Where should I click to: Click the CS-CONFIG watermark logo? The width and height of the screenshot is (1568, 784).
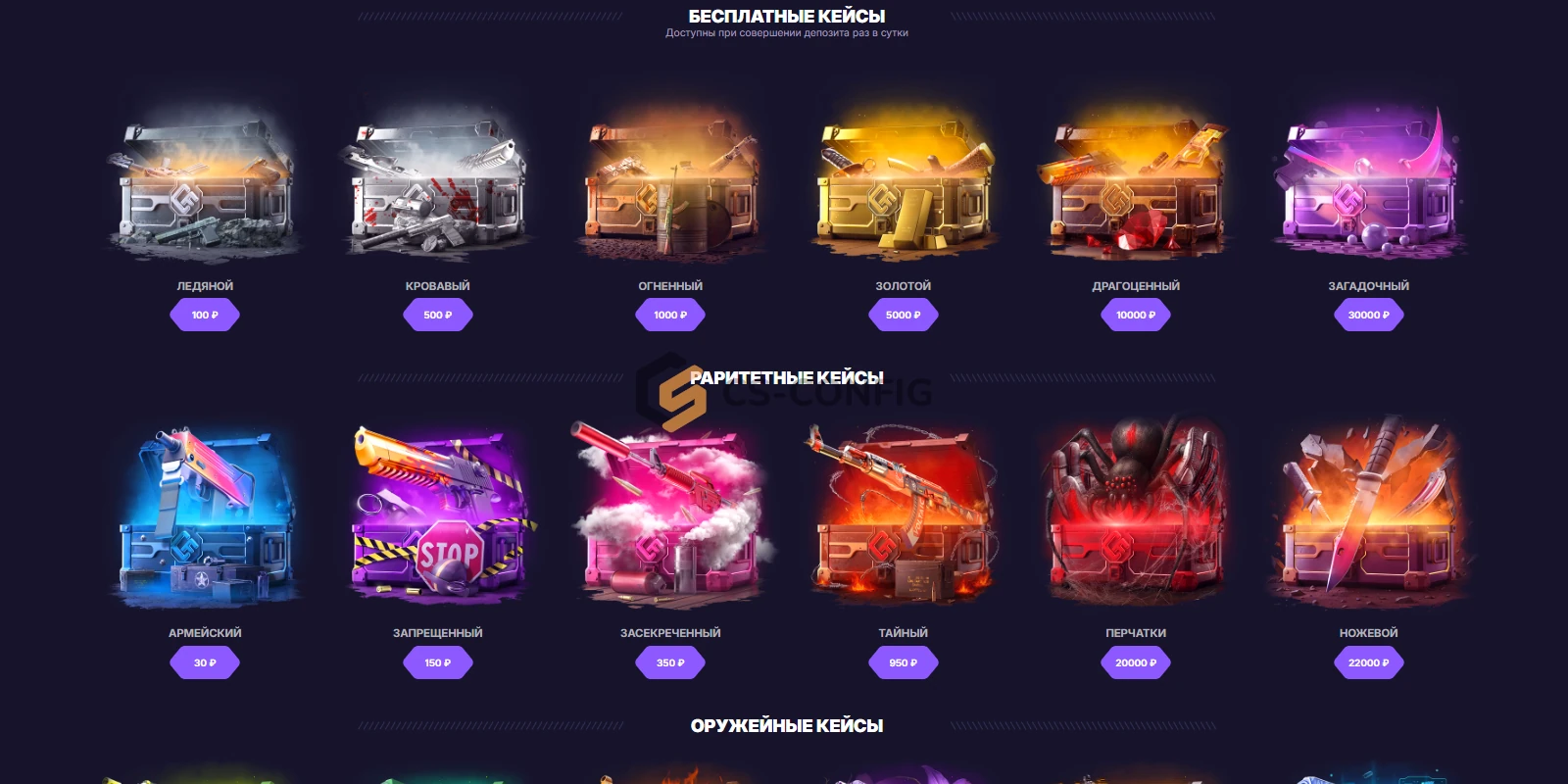pyautogui.click(x=784, y=392)
